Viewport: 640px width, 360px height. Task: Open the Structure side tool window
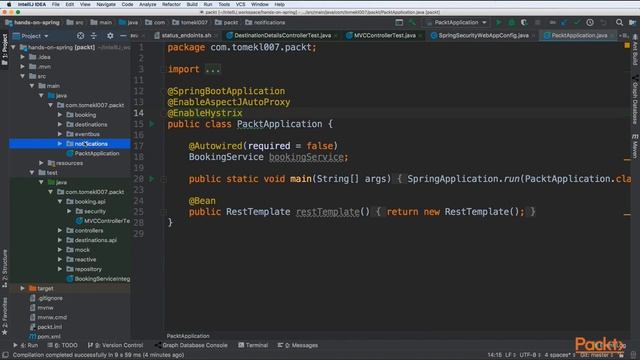[x=4, y=269]
